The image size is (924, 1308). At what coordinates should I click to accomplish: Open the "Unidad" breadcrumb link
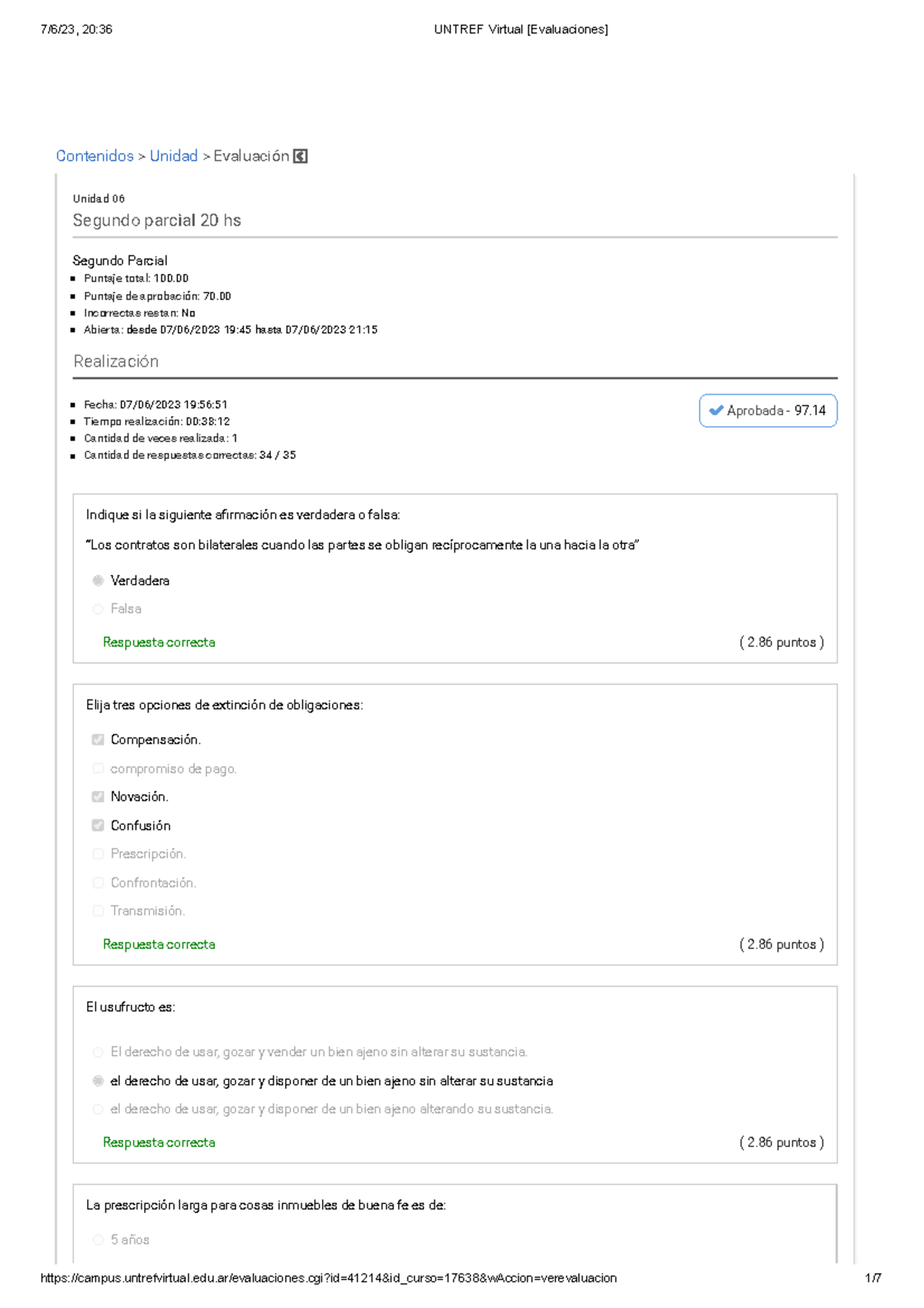point(173,156)
